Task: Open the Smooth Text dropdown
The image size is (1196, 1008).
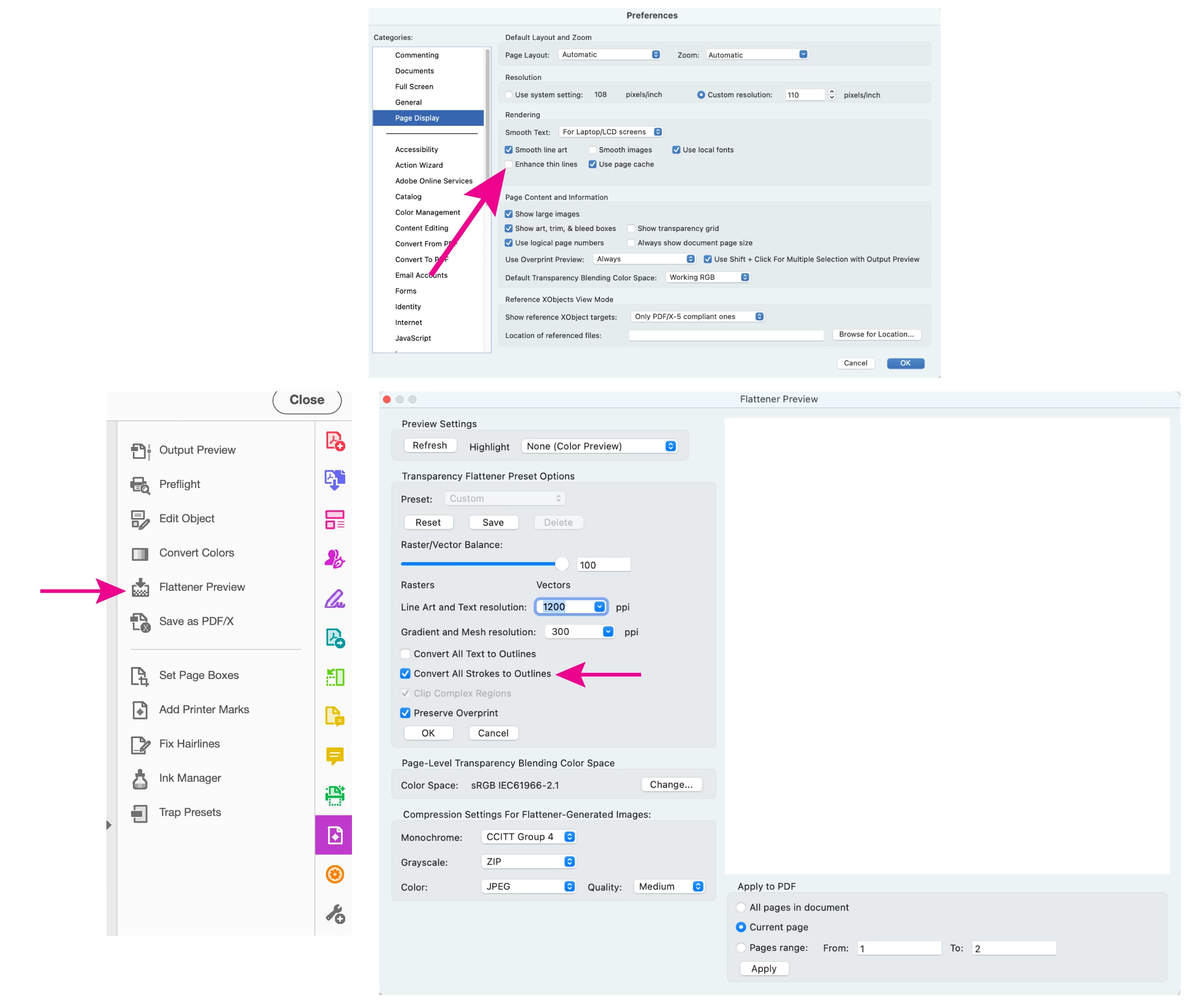Action: 610,132
